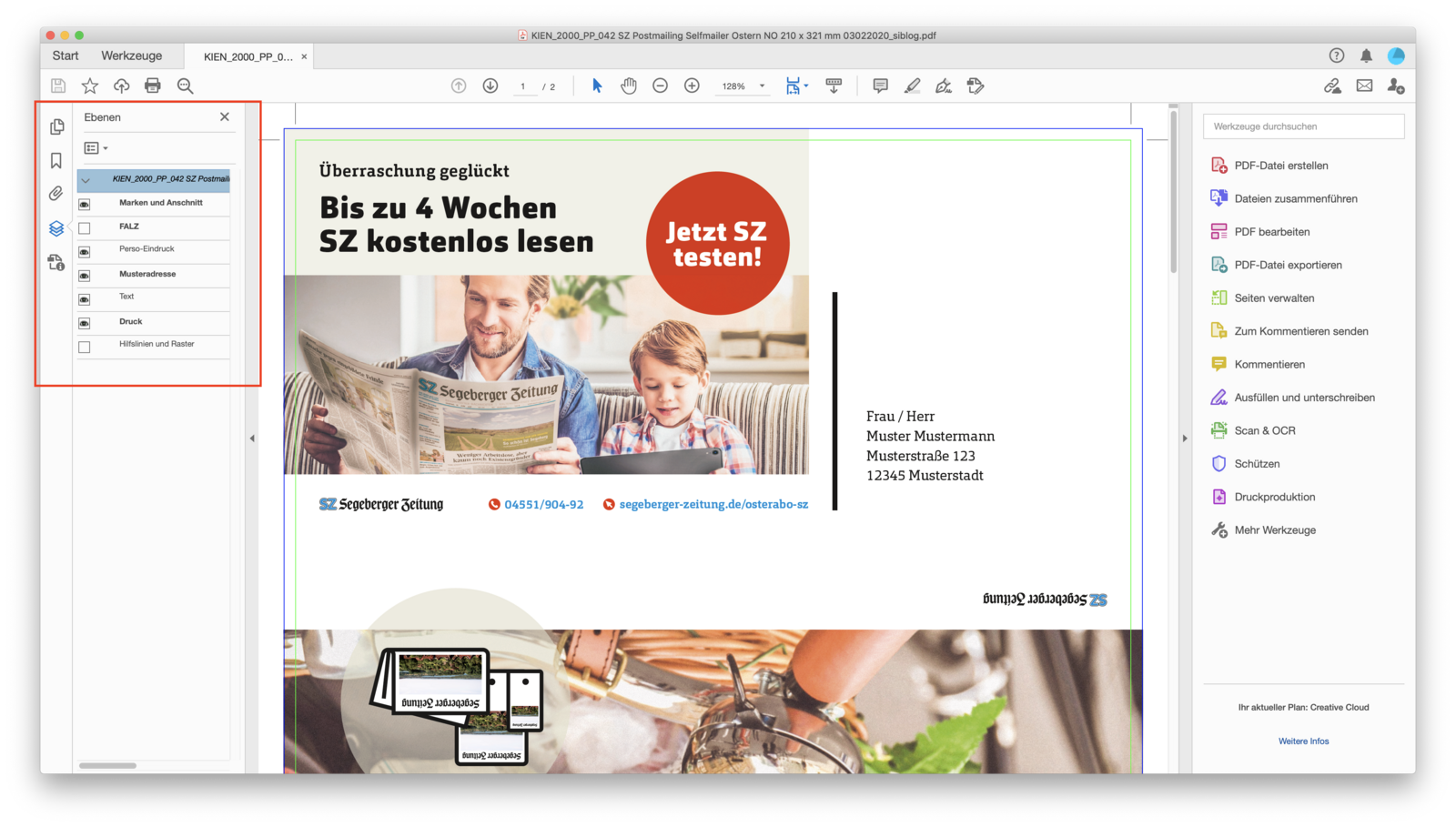Show the FALZ layer
The height and width of the screenshot is (827, 1456).
pyautogui.click(x=85, y=228)
